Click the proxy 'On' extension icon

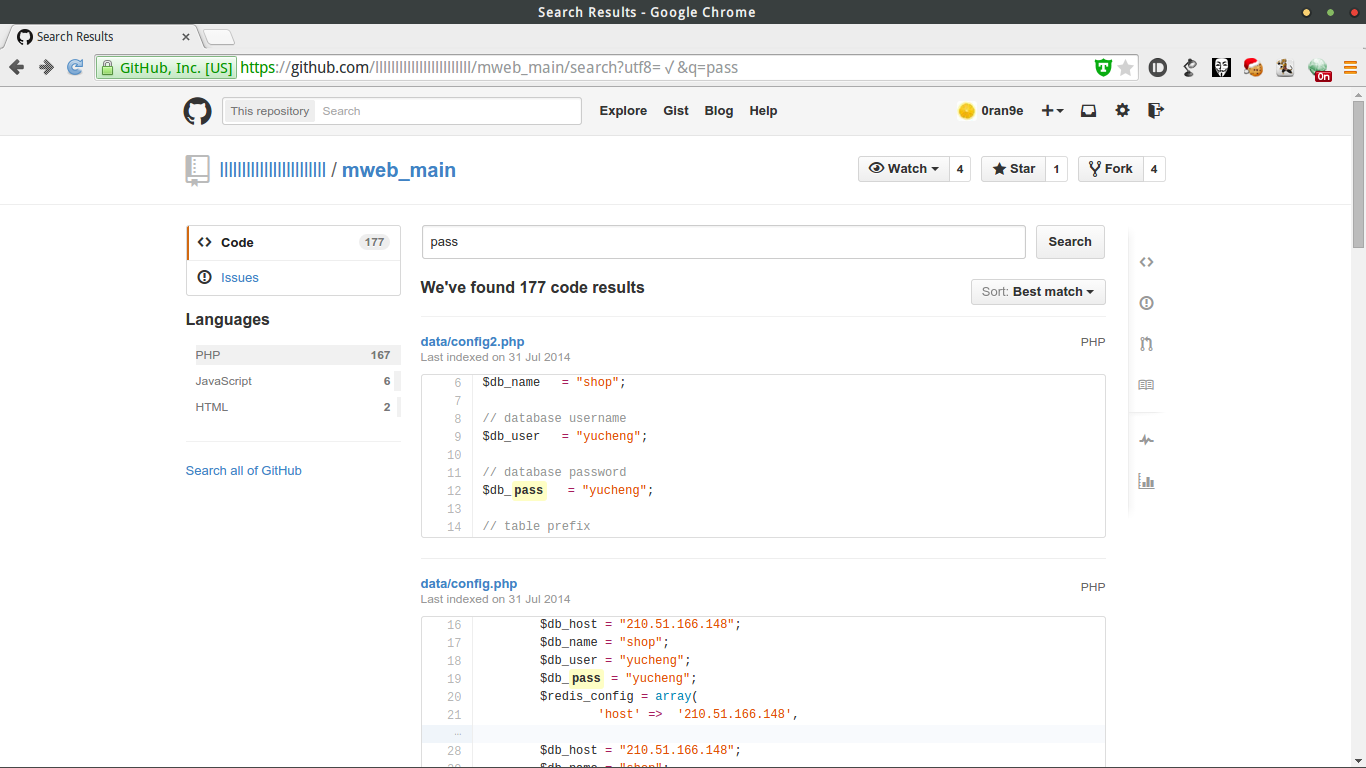point(1320,69)
